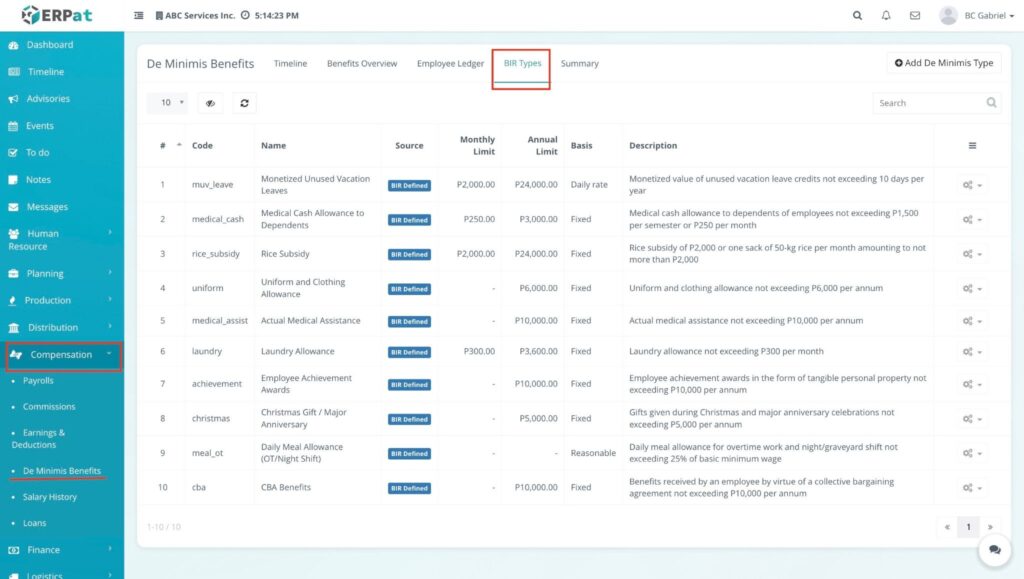1024x579 pixels.
Task: Click the search magnifier icon in top bar
Action: [857, 16]
